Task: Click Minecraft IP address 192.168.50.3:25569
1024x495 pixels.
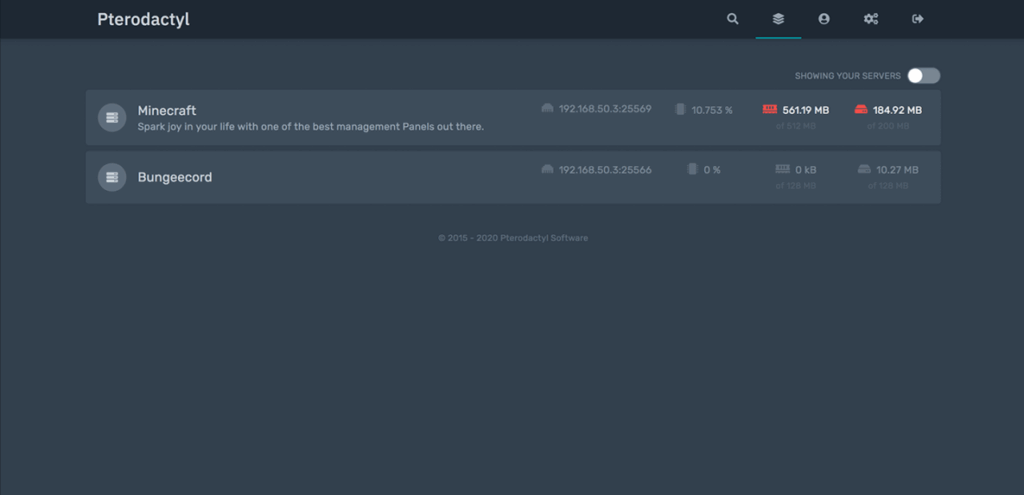Action: (605, 109)
